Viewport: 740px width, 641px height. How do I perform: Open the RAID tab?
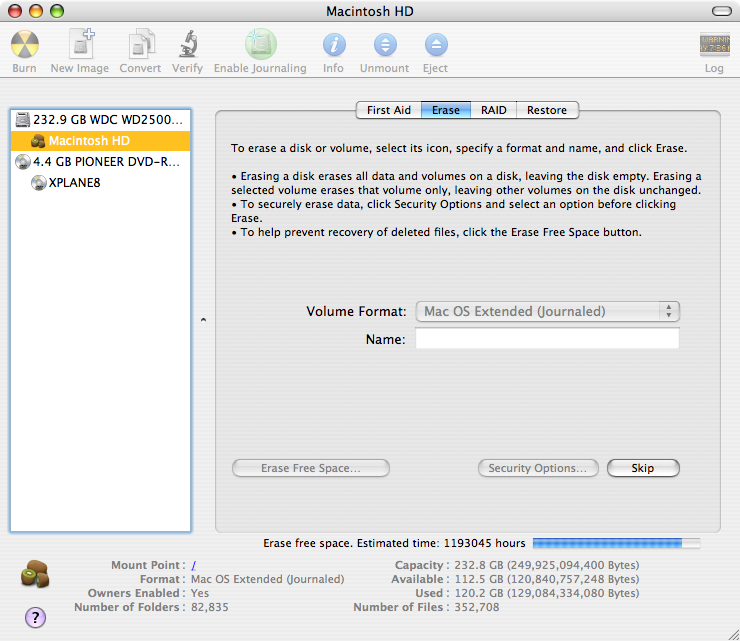(493, 110)
